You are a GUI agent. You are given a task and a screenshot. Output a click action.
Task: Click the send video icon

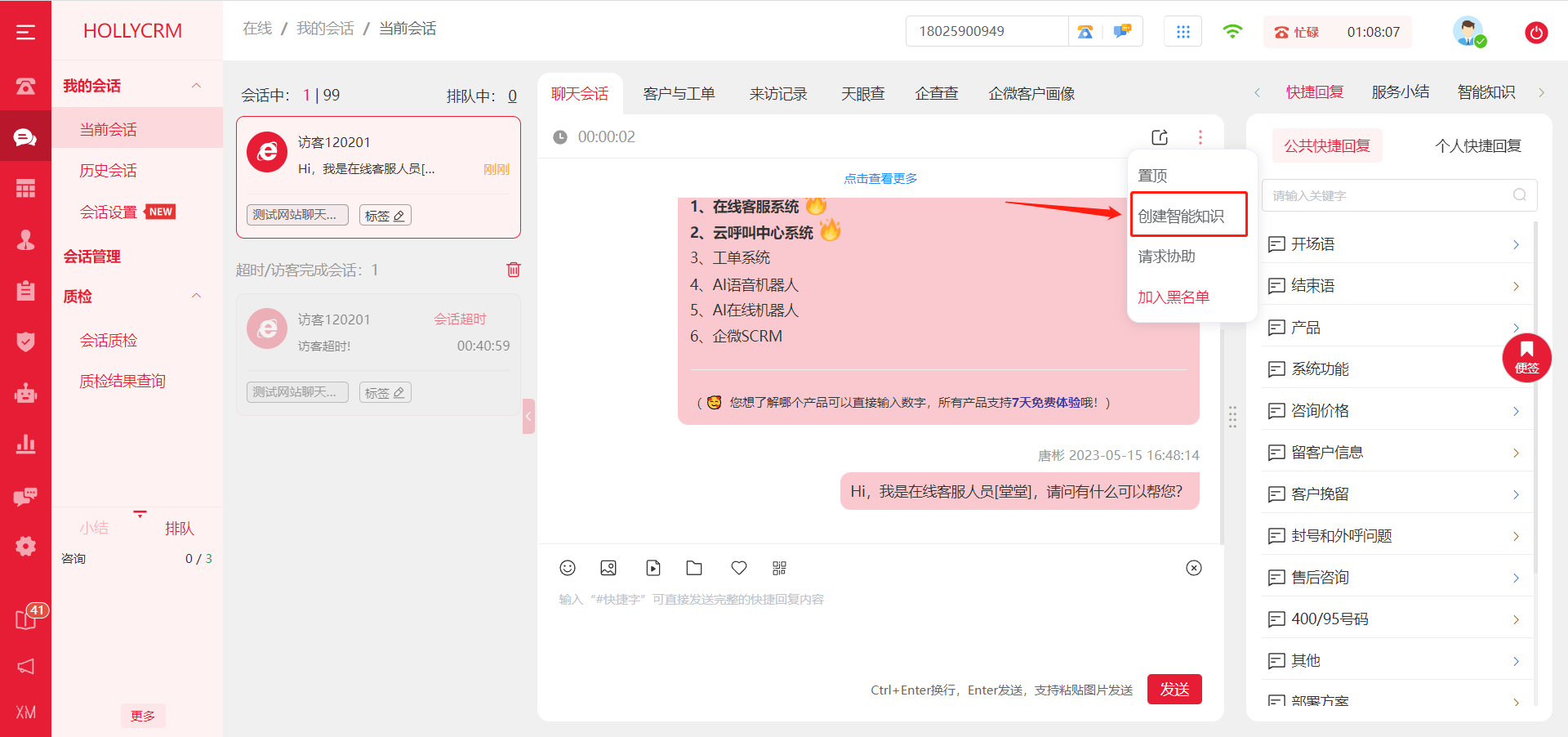point(653,568)
